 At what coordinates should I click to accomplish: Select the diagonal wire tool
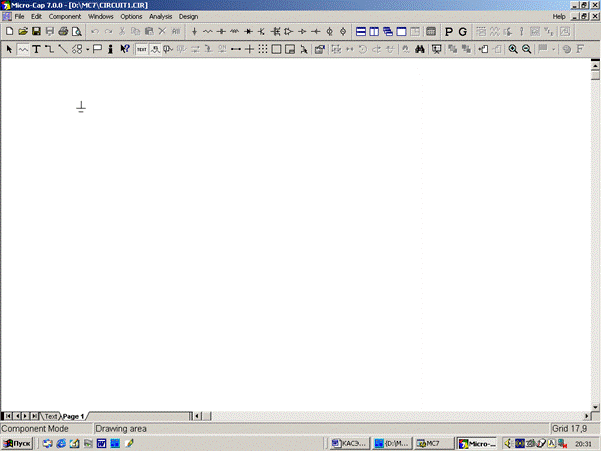(63, 49)
